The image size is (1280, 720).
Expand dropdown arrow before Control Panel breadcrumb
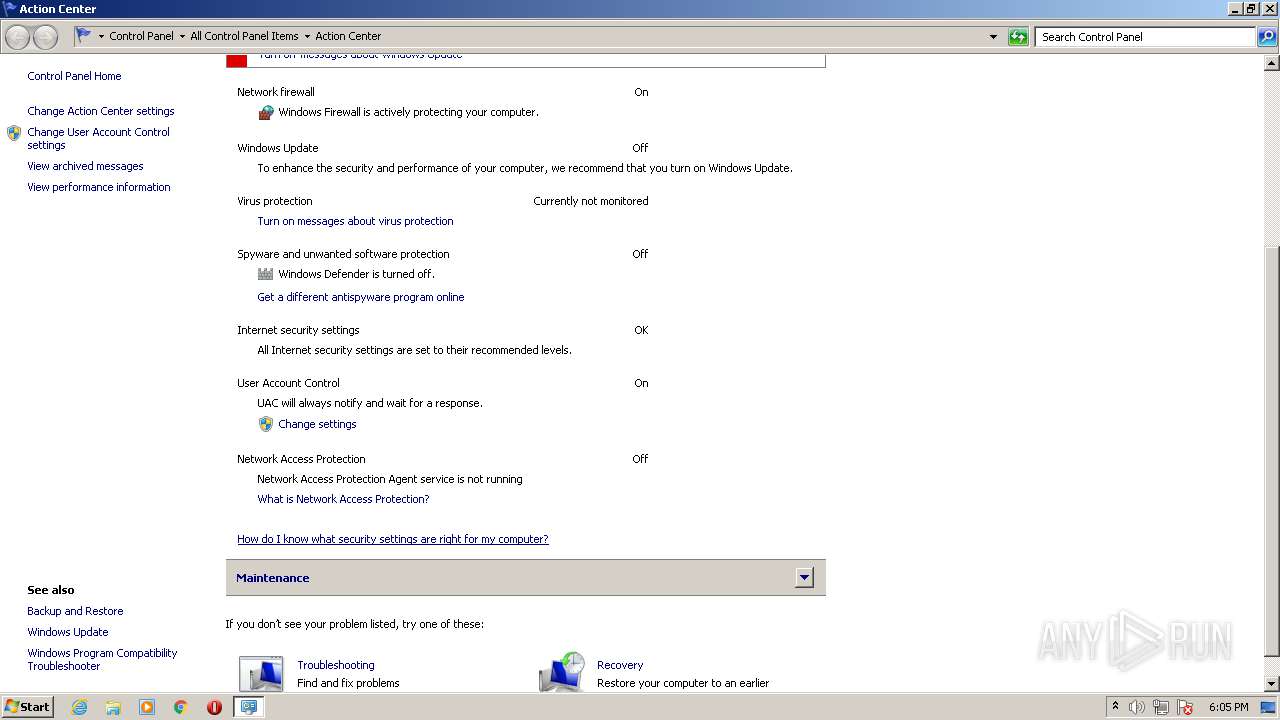click(101, 37)
